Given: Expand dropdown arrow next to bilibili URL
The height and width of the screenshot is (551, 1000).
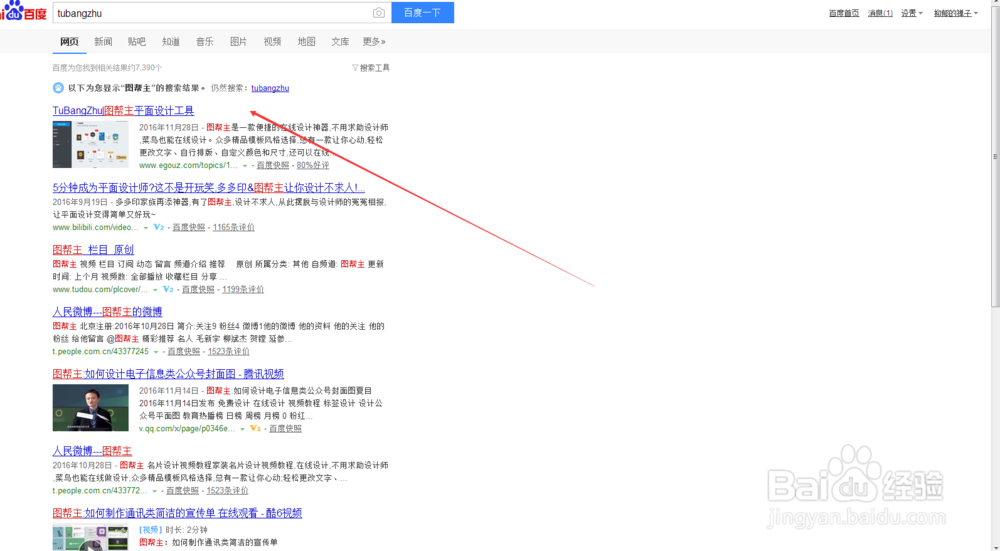Looking at the screenshot, I should pos(145,228).
